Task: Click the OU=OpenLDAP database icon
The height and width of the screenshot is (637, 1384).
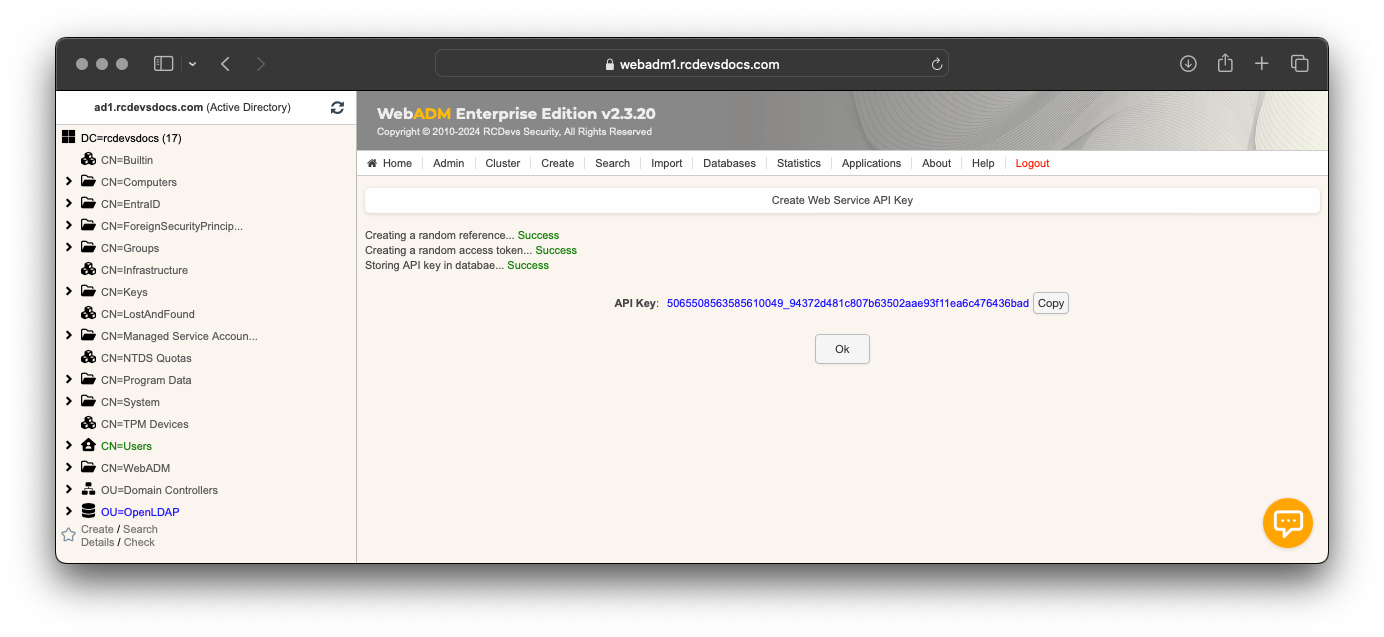Action: tap(89, 512)
